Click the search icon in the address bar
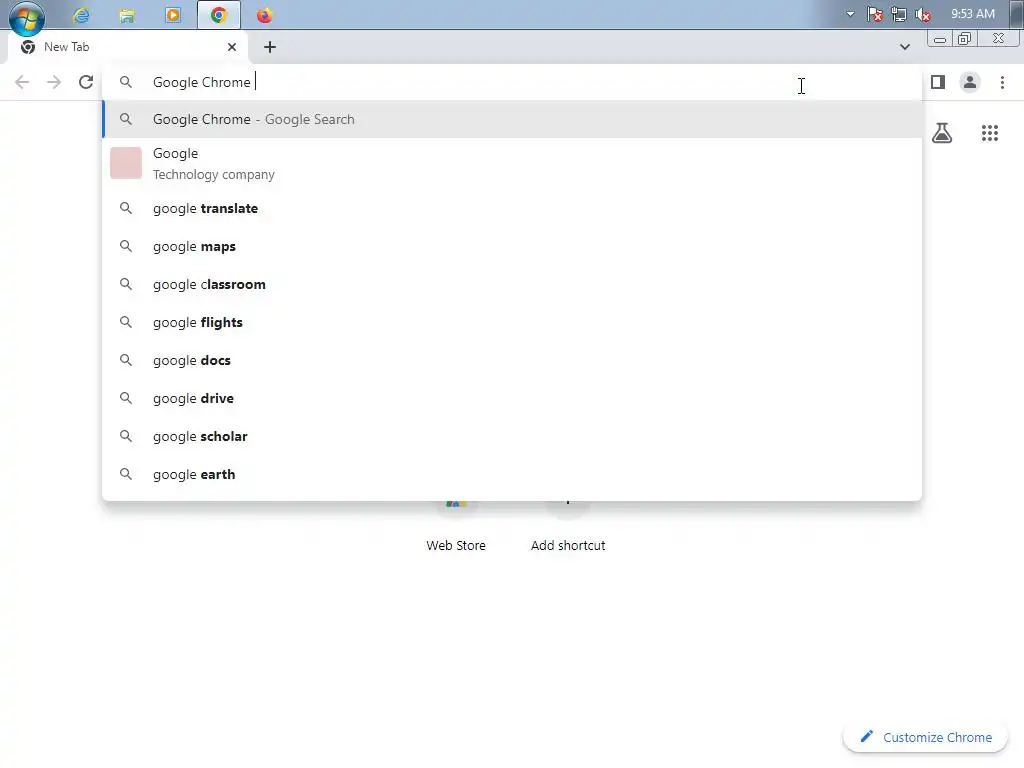The height and width of the screenshot is (768, 1024). [x=126, y=82]
